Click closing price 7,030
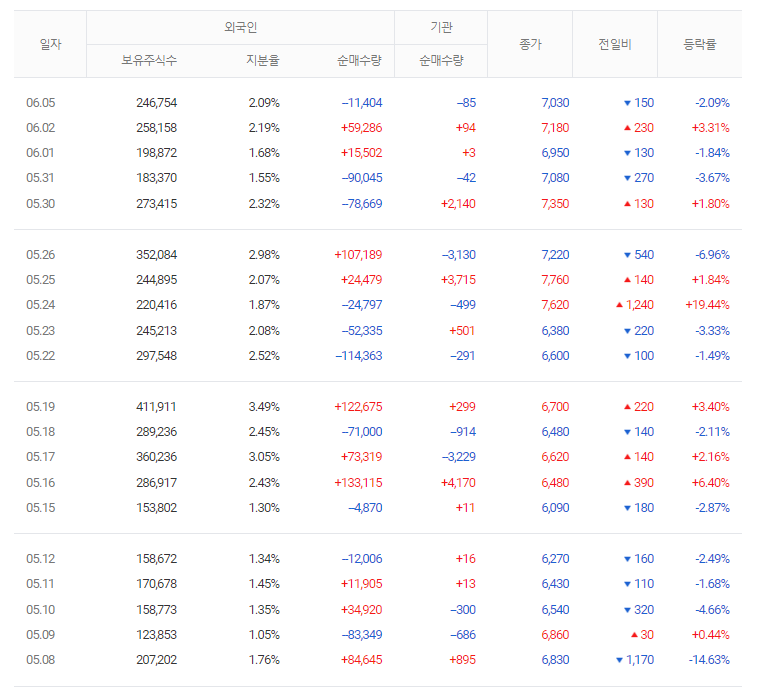 click(555, 103)
